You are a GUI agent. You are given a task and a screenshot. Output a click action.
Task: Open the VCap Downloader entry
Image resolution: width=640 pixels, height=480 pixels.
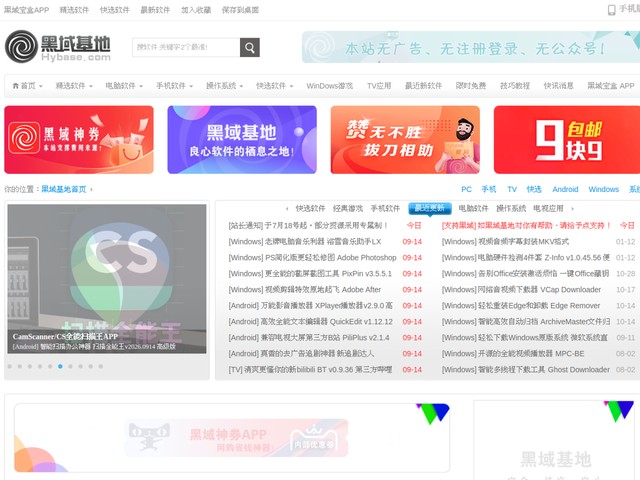tap(521, 289)
